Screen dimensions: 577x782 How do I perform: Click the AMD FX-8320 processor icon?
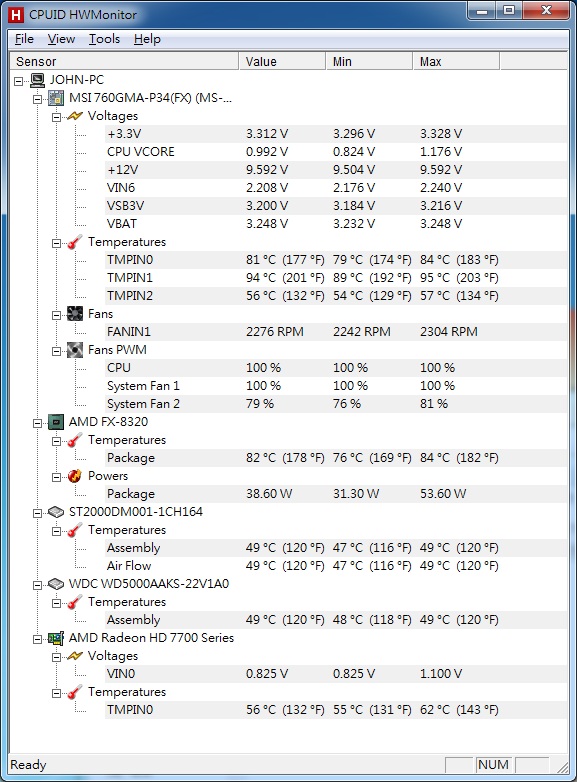click(56, 422)
